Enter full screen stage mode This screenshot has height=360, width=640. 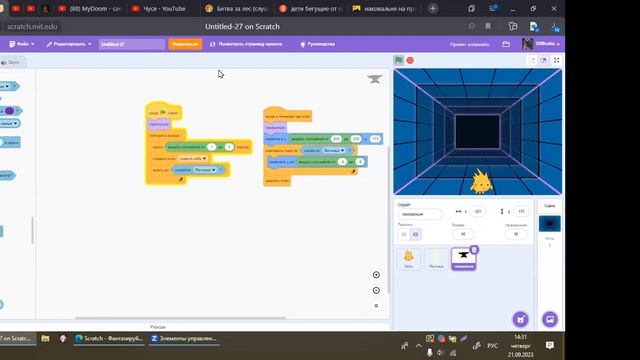pyautogui.click(x=556, y=60)
